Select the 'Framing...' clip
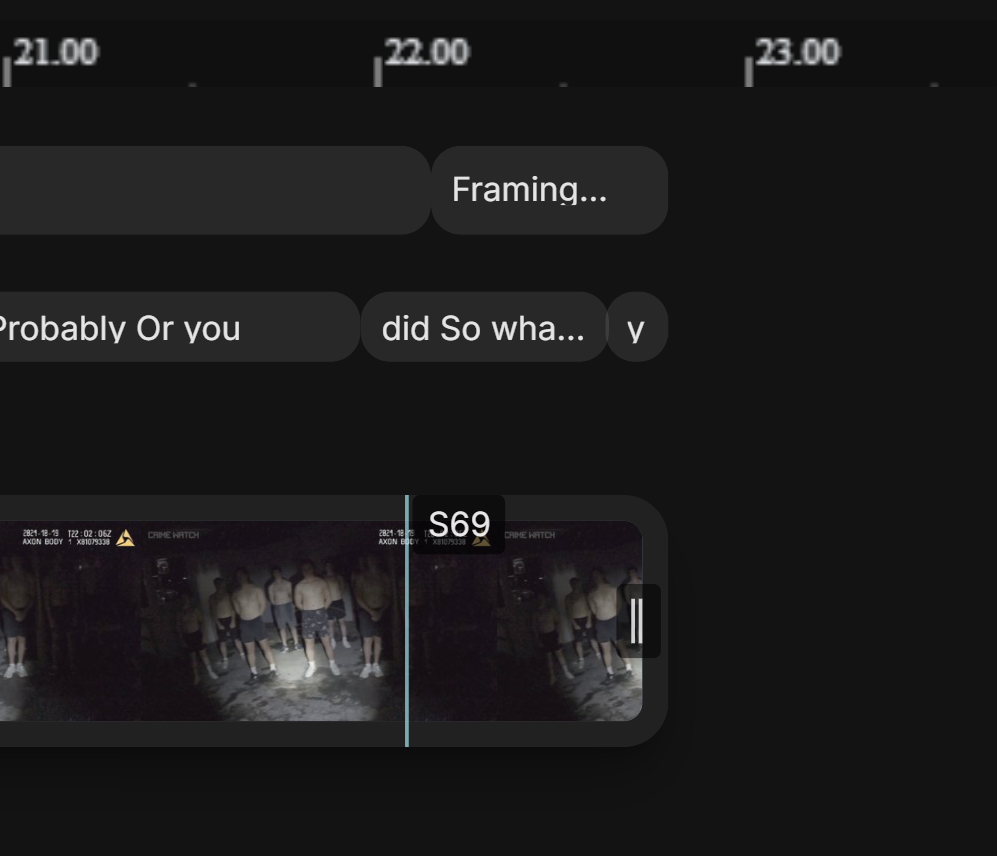This screenshot has height=856, width=997. click(x=549, y=190)
